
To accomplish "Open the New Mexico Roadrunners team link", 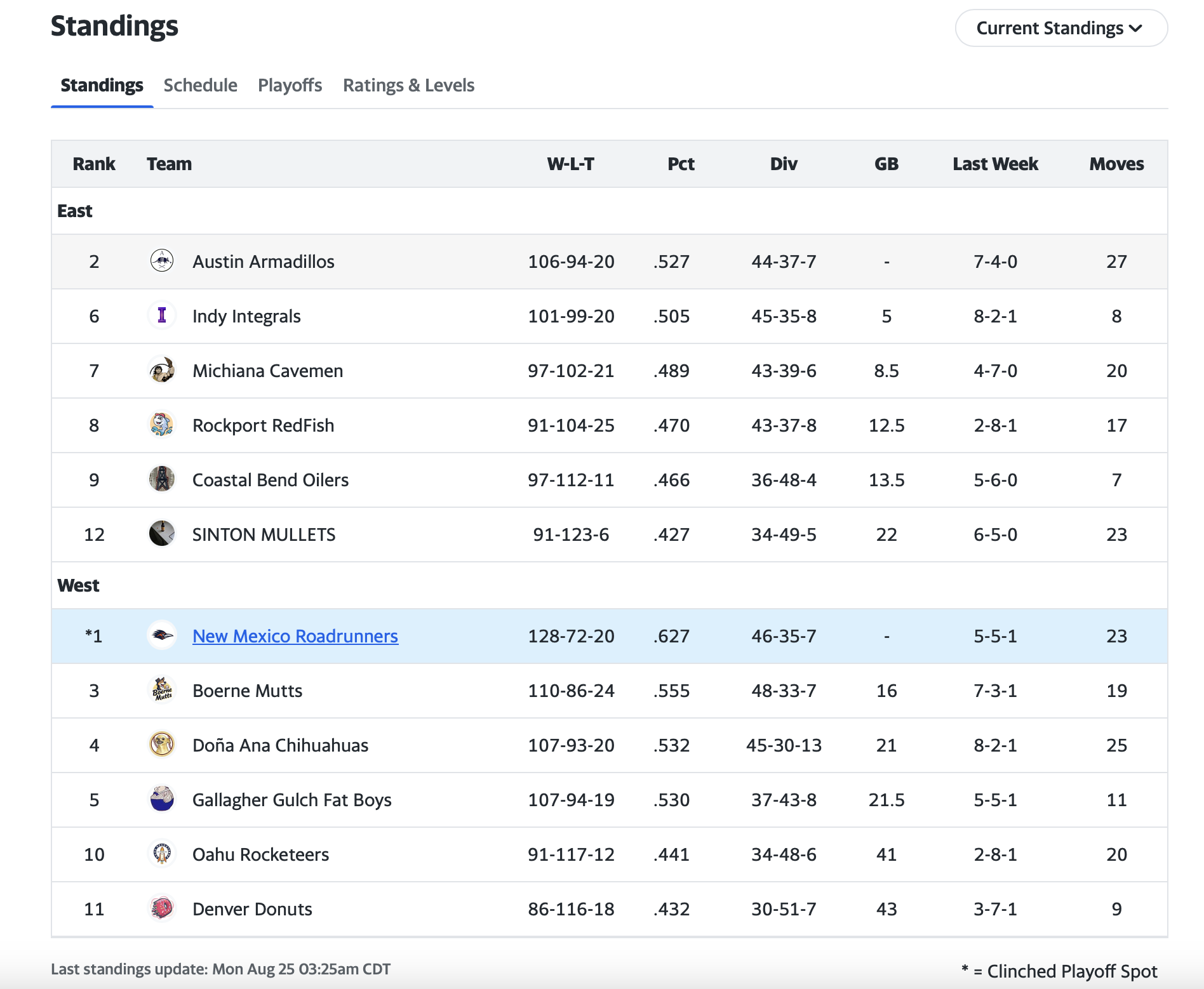I will pos(295,636).
